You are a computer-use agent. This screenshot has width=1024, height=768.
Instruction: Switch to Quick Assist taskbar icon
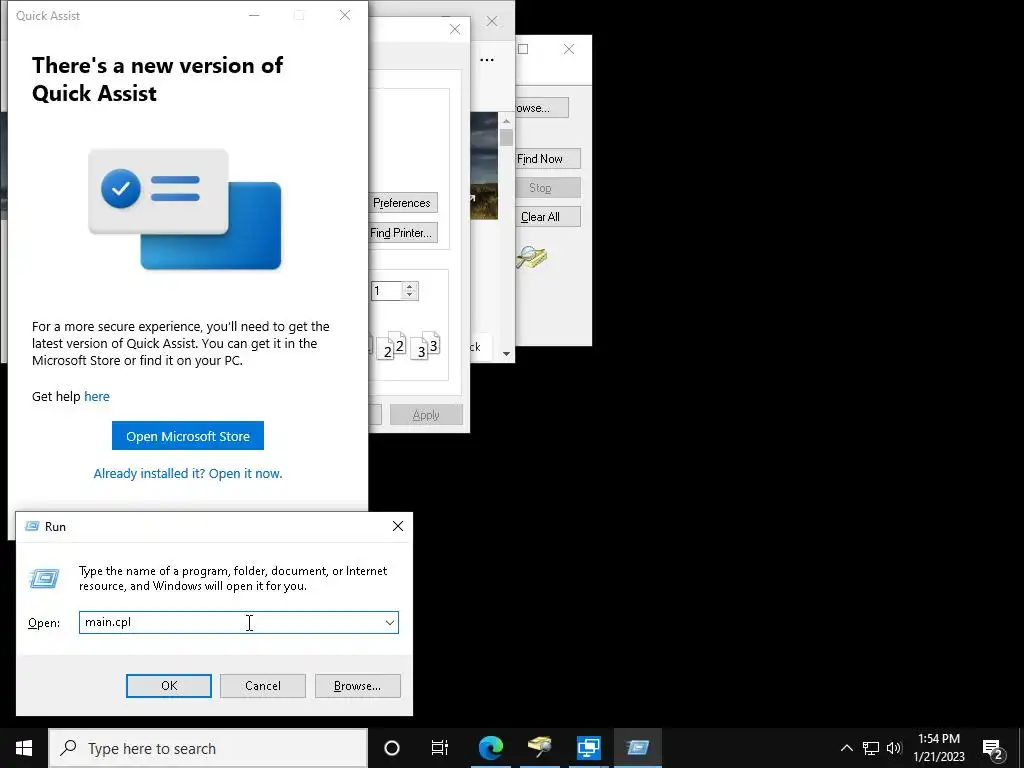[588, 748]
